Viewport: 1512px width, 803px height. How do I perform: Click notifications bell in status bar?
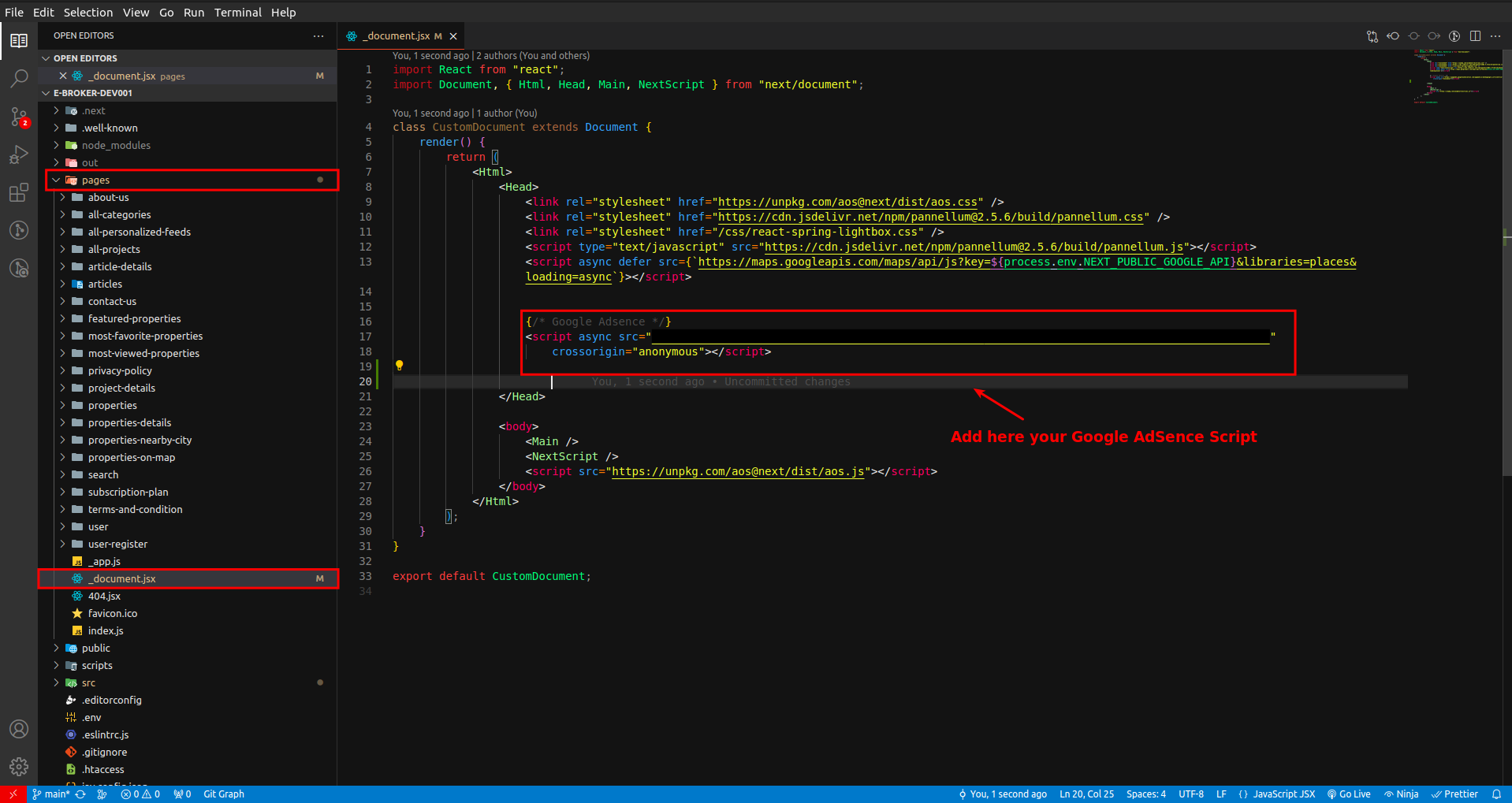pyautogui.click(x=1496, y=794)
